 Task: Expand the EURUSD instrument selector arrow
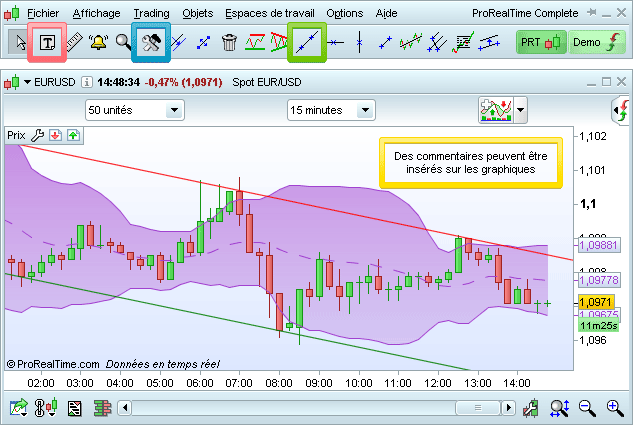click(27, 82)
